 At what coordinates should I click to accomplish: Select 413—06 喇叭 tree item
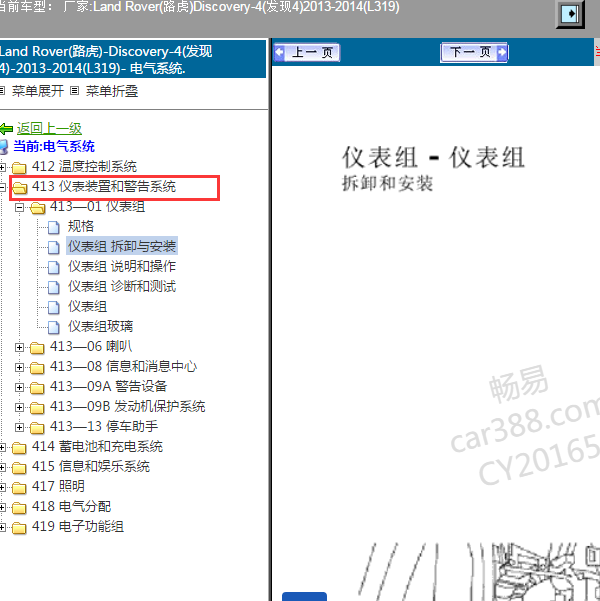(x=91, y=346)
